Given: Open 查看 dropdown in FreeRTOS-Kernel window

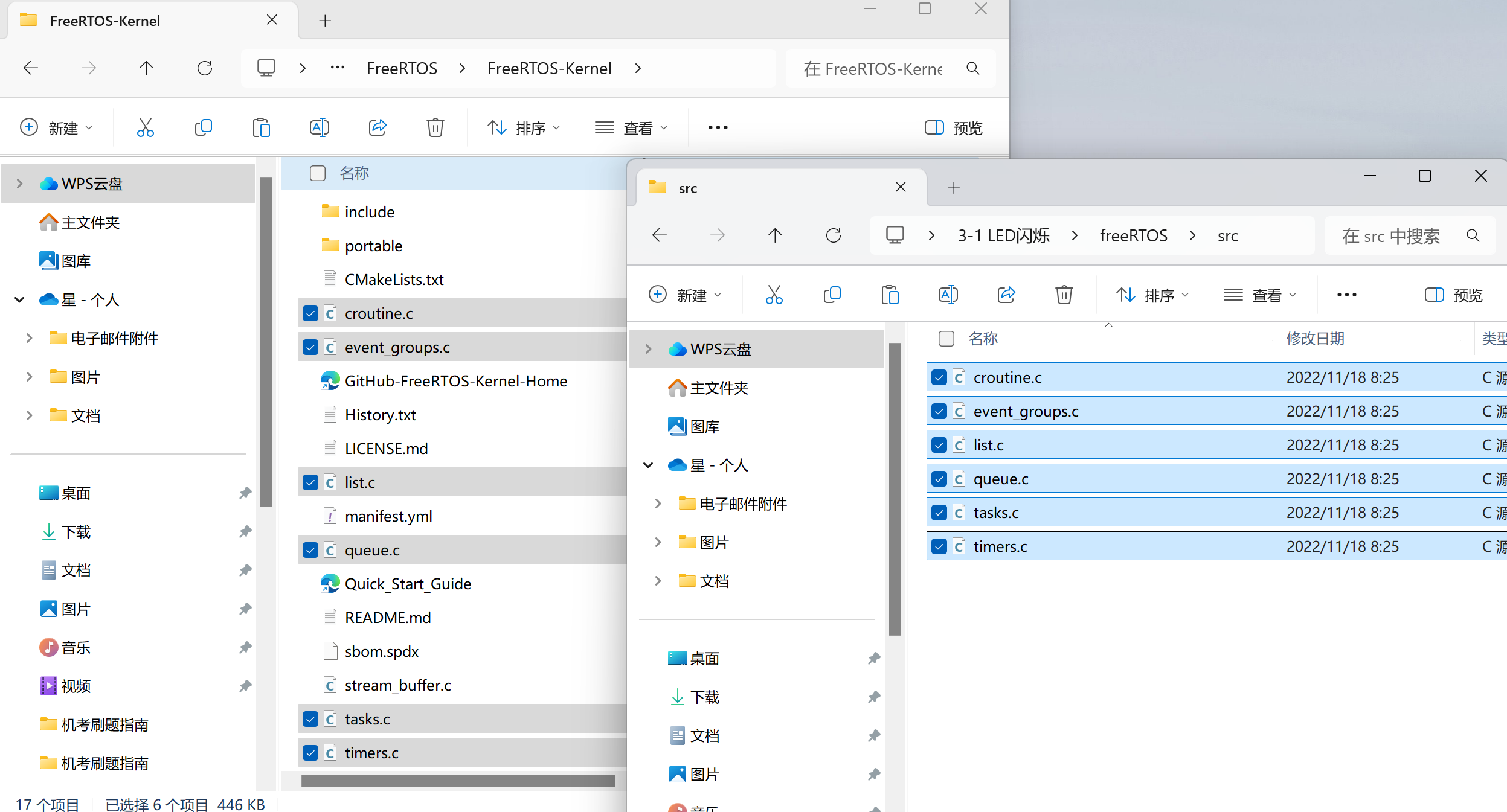Looking at the screenshot, I should [x=631, y=127].
